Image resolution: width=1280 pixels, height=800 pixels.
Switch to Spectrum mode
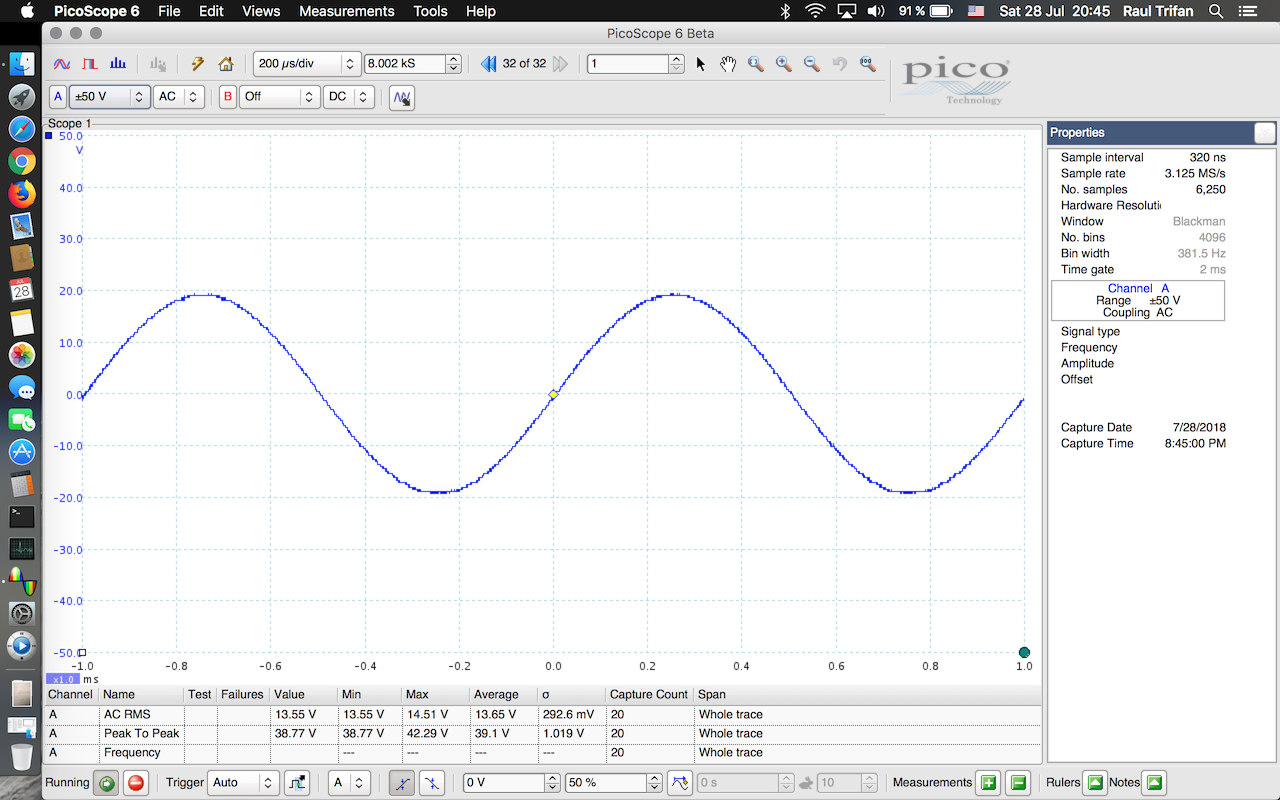(118, 64)
